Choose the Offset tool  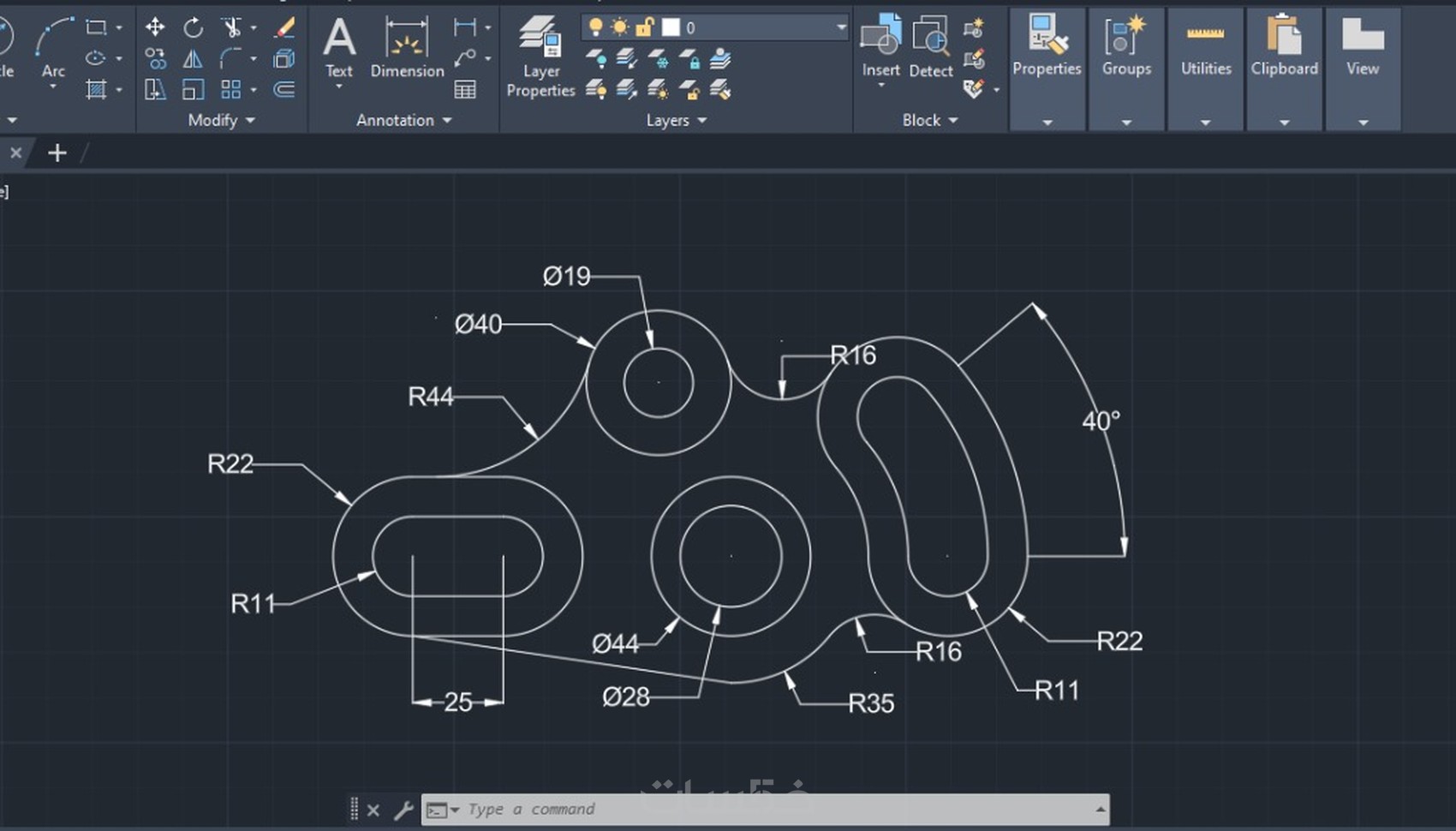[x=284, y=89]
